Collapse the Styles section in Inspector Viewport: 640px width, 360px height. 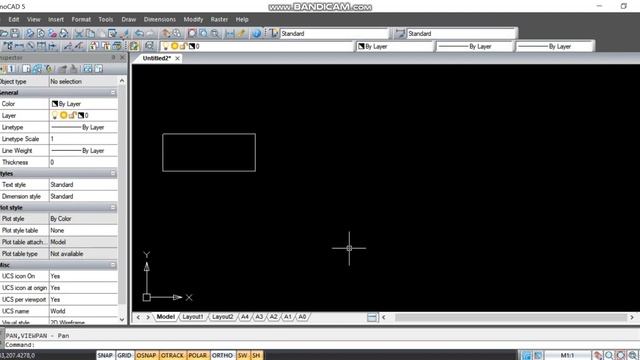113,173
